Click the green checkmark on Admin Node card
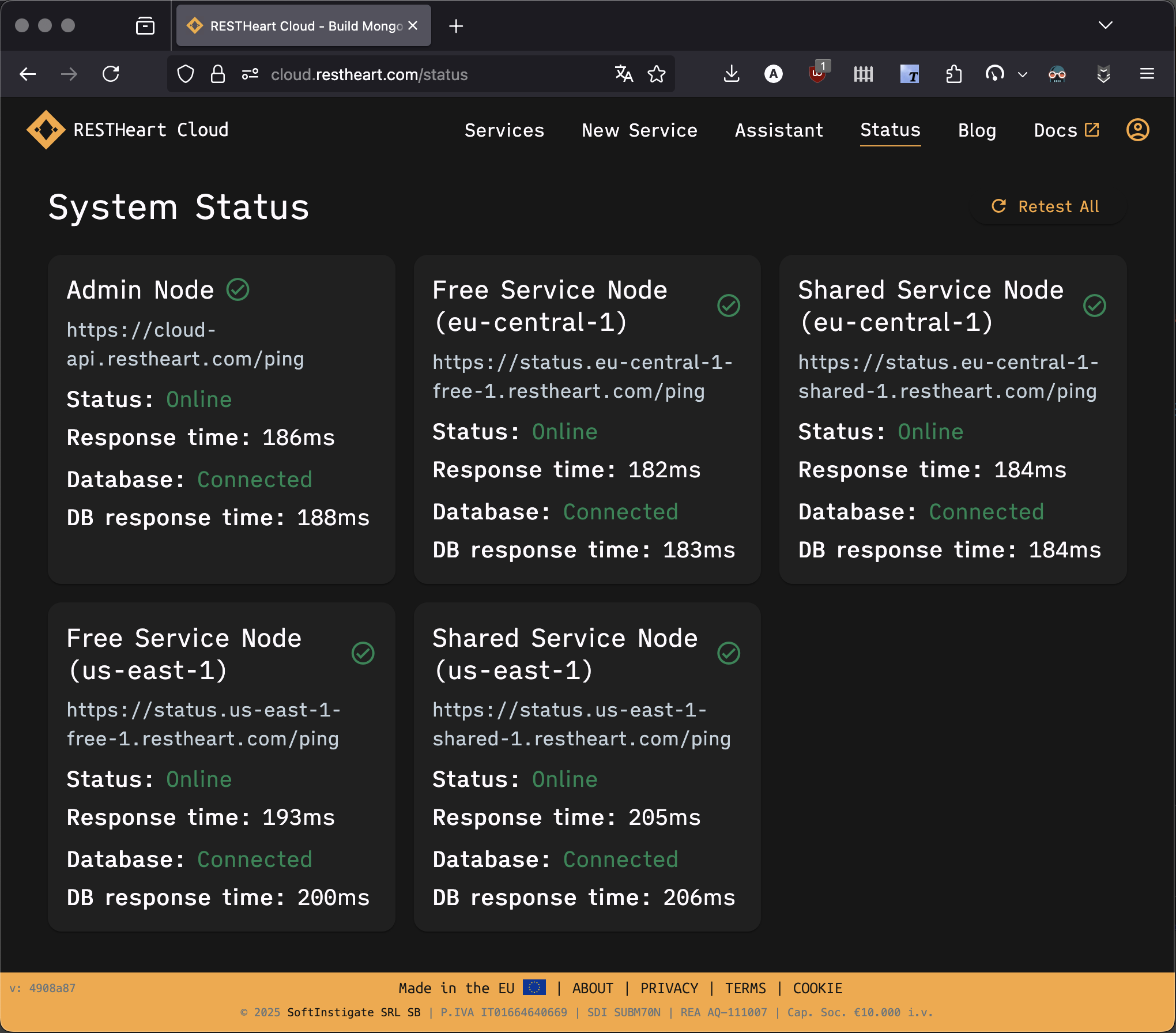 point(238,289)
